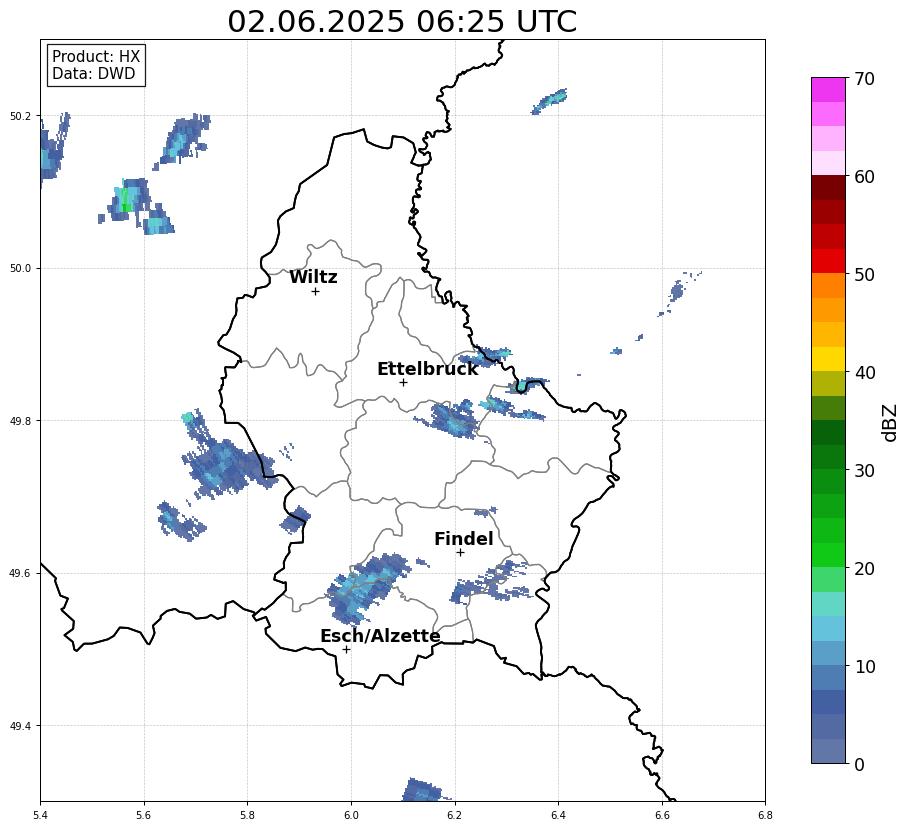Viewport: 909px width, 829px height.
Task: Click the radar echo southeast of Findel
Action: [x=493, y=583]
